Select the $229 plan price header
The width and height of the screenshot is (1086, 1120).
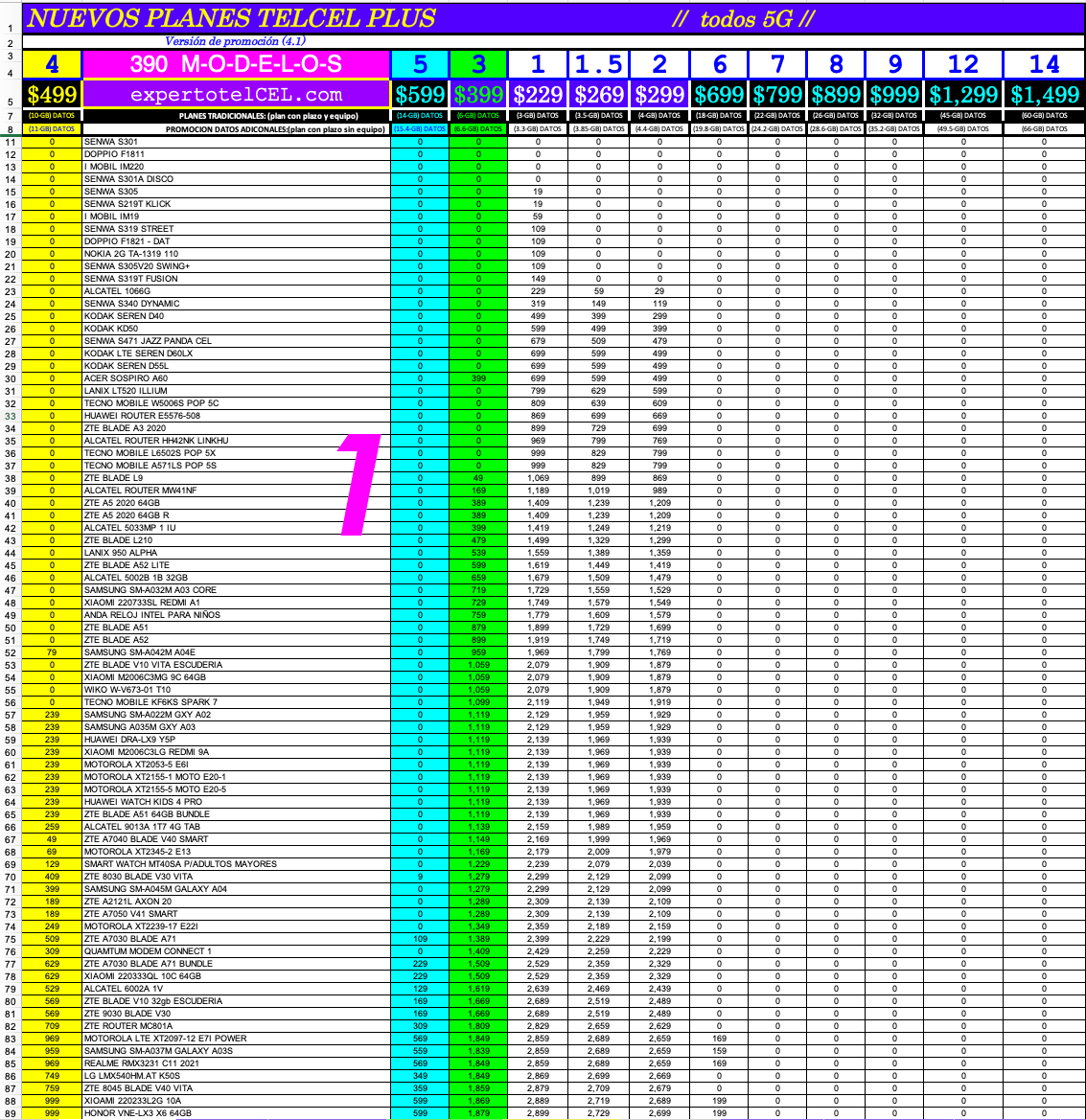tap(538, 94)
